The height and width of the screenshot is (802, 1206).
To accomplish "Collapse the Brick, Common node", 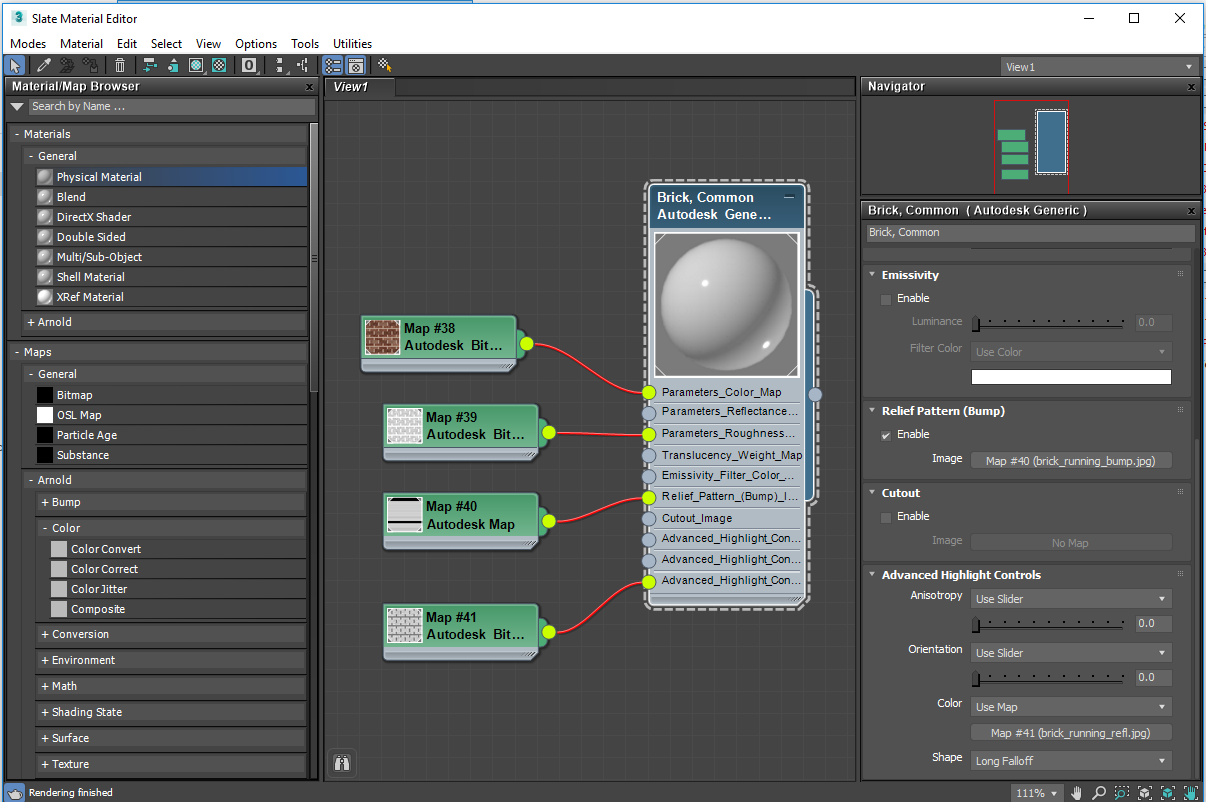I will (x=789, y=197).
